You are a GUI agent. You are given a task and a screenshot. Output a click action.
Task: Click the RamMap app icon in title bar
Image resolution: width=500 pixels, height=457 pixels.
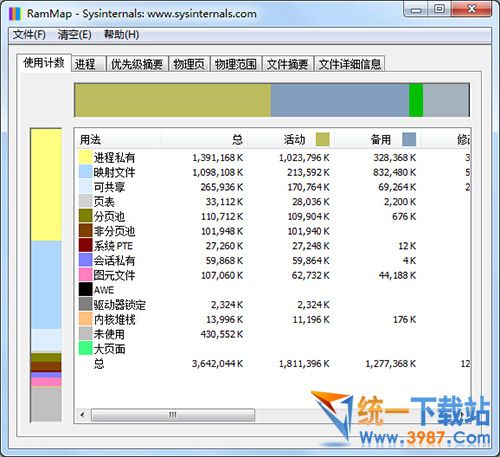[15, 14]
